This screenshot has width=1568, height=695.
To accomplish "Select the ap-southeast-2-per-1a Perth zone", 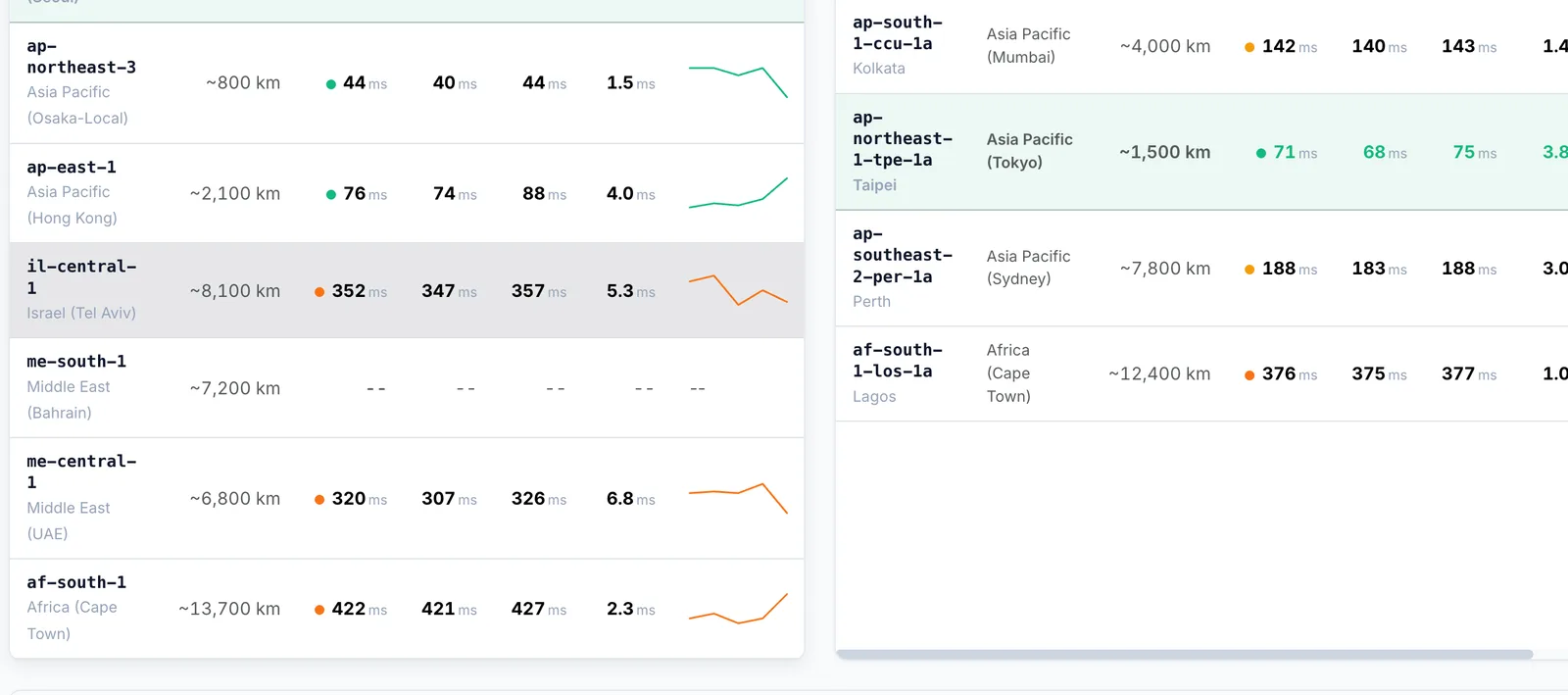I will (x=903, y=268).
